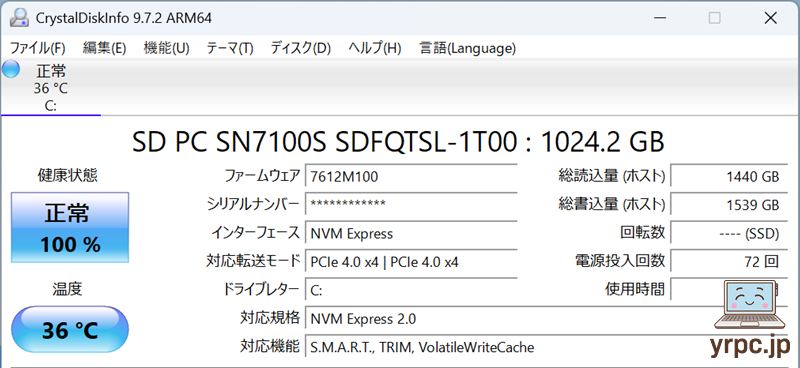Click the 電源投入回数 label

coord(620,261)
